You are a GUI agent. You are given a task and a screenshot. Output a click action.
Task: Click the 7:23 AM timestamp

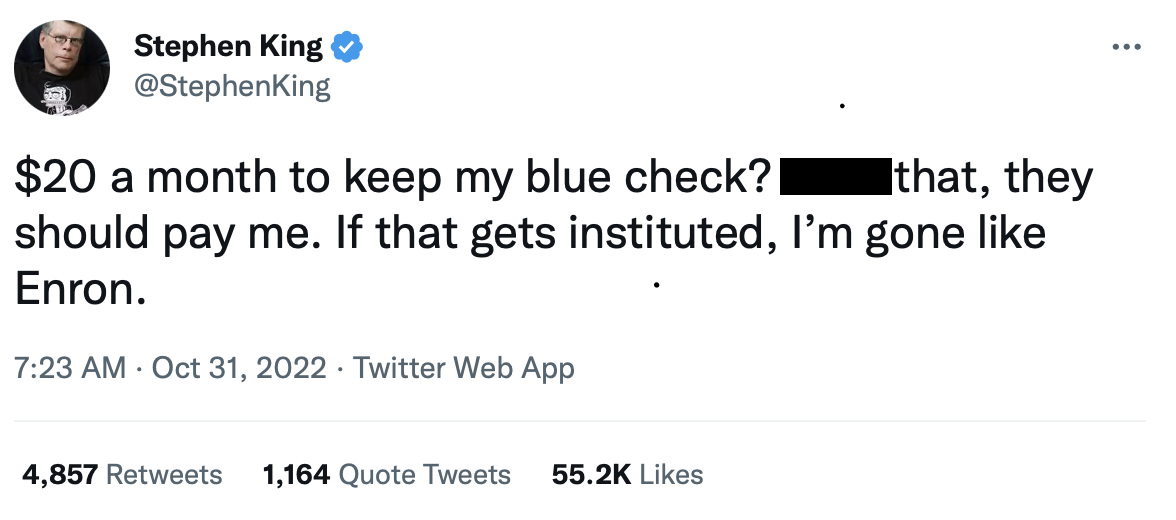[x=70, y=368]
